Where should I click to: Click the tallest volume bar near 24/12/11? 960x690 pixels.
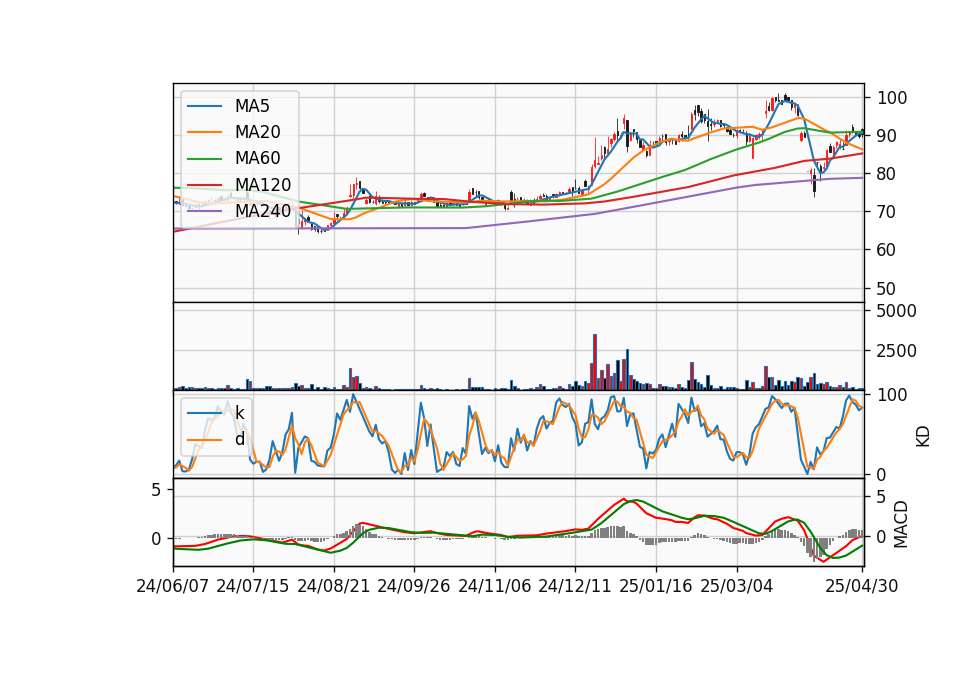[x=595, y=362]
